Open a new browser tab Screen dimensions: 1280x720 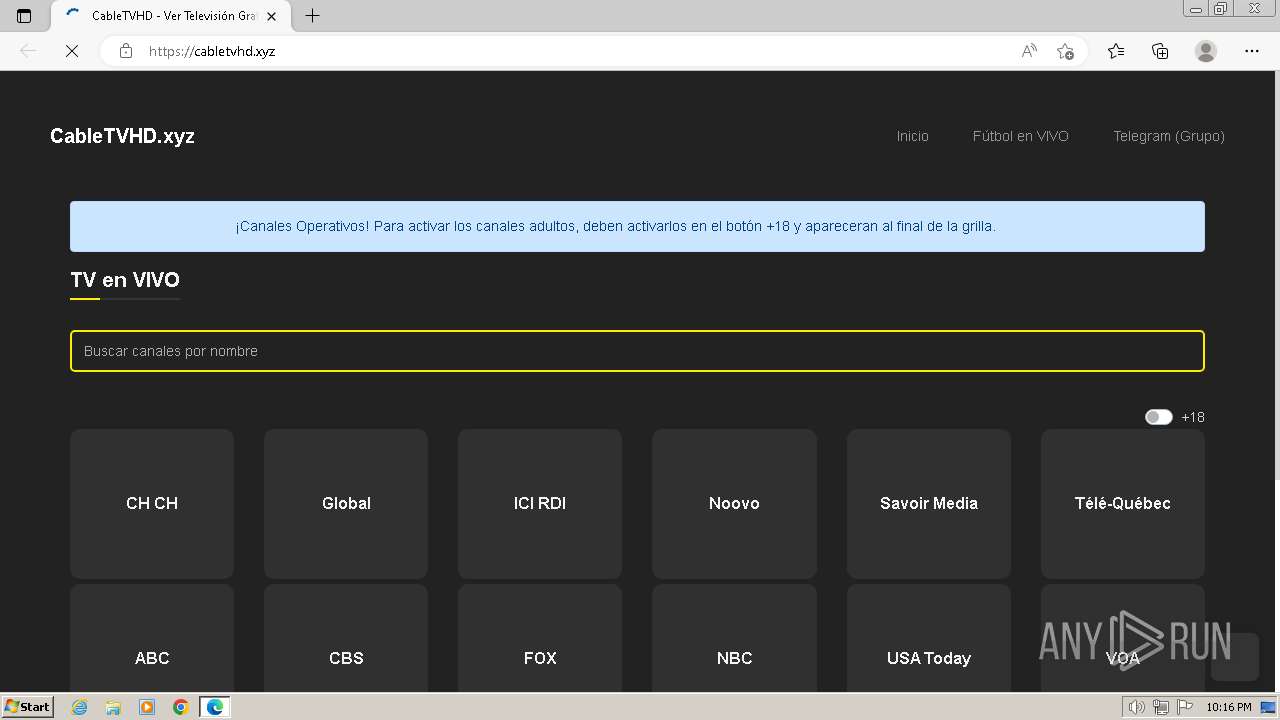[x=313, y=15]
